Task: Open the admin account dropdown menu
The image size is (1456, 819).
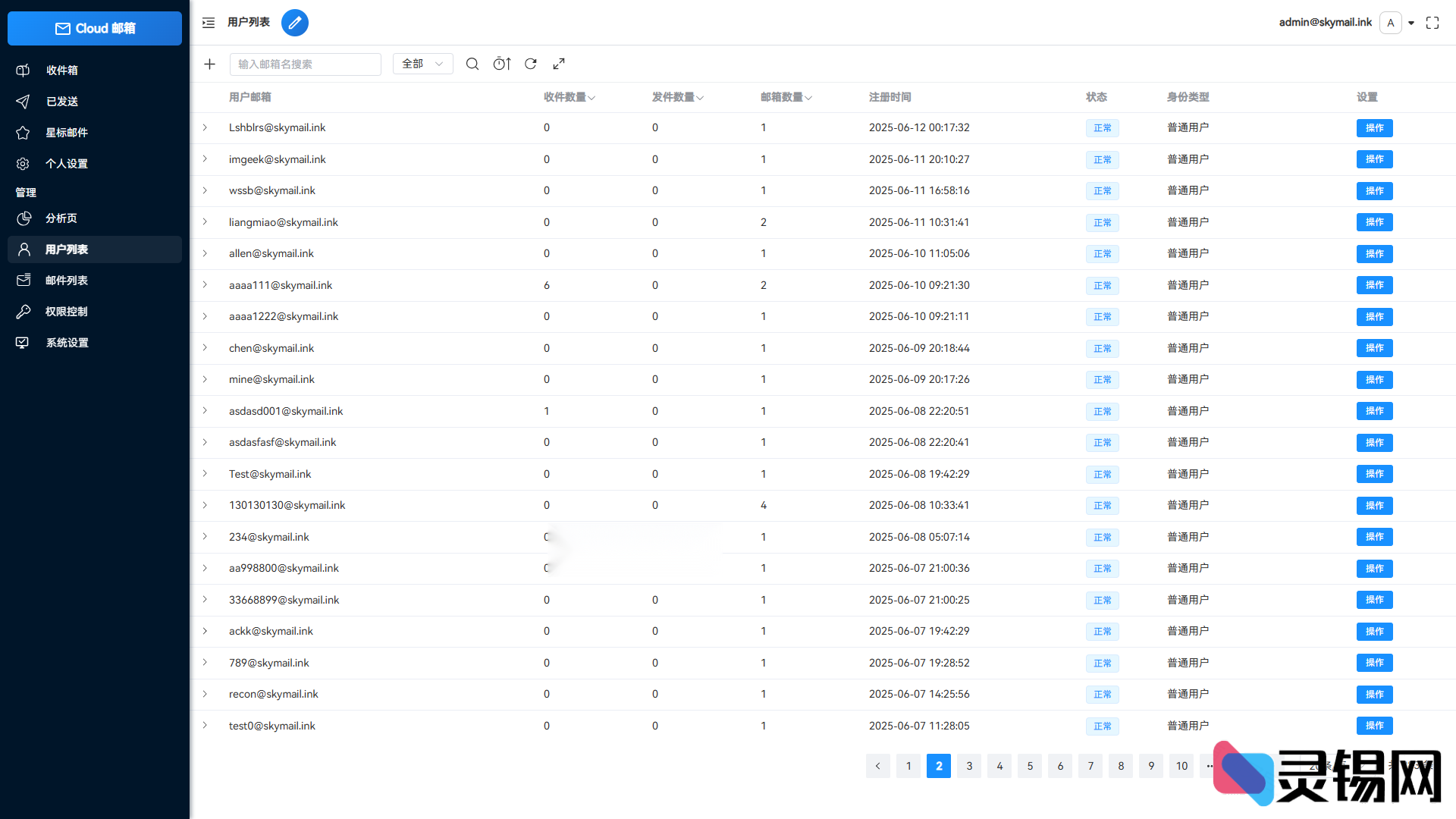Action: [1411, 23]
